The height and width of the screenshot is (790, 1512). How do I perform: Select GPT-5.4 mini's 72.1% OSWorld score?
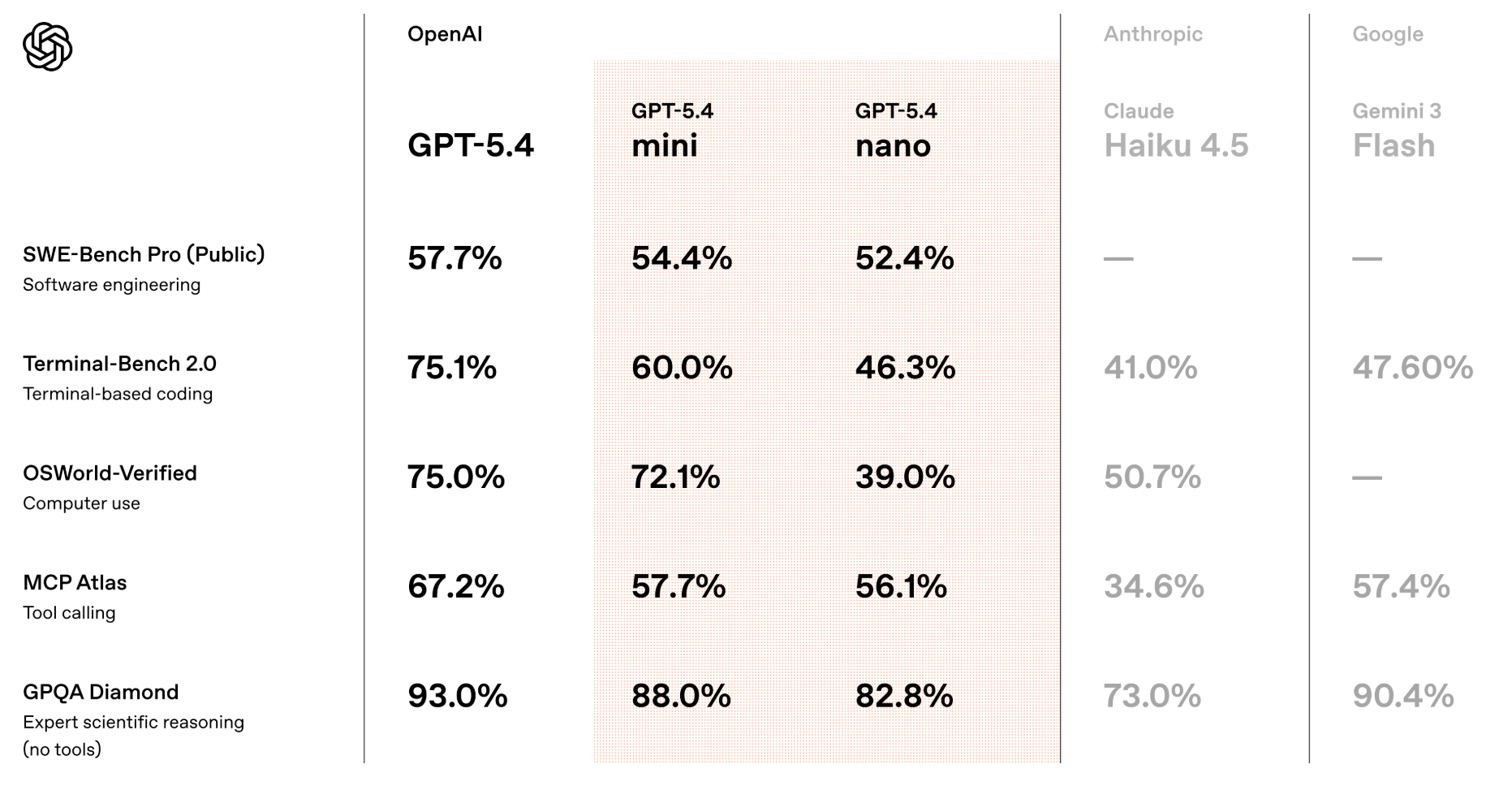click(675, 477)
